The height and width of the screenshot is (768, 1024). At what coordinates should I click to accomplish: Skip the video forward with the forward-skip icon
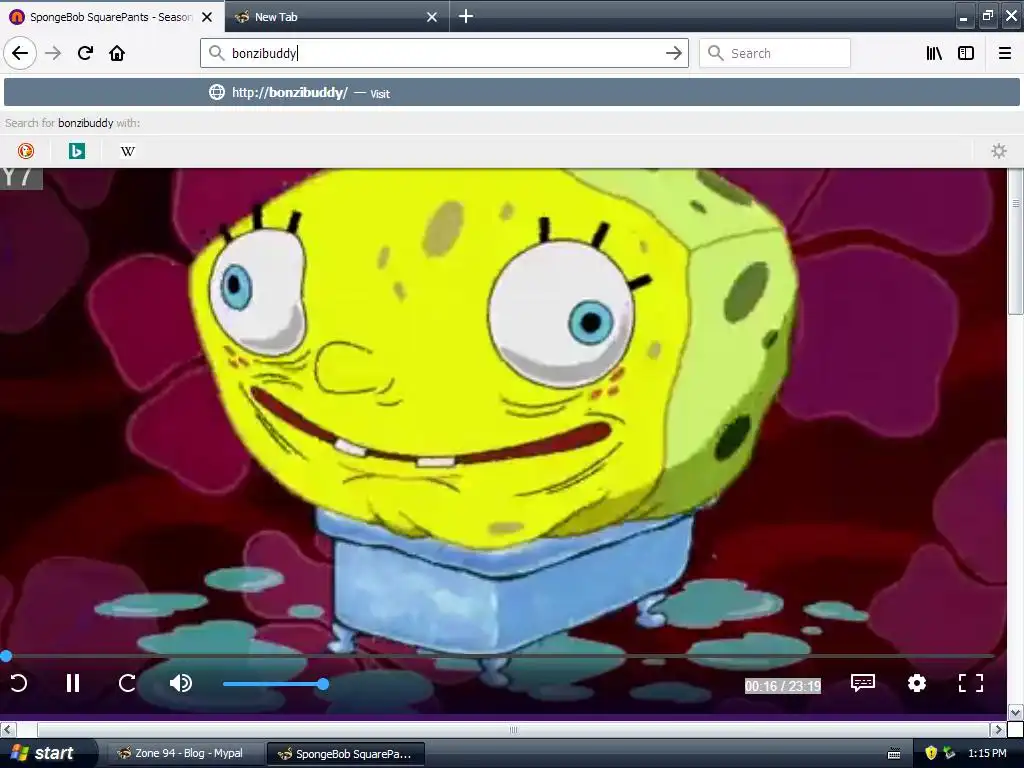tap(127, 683)
